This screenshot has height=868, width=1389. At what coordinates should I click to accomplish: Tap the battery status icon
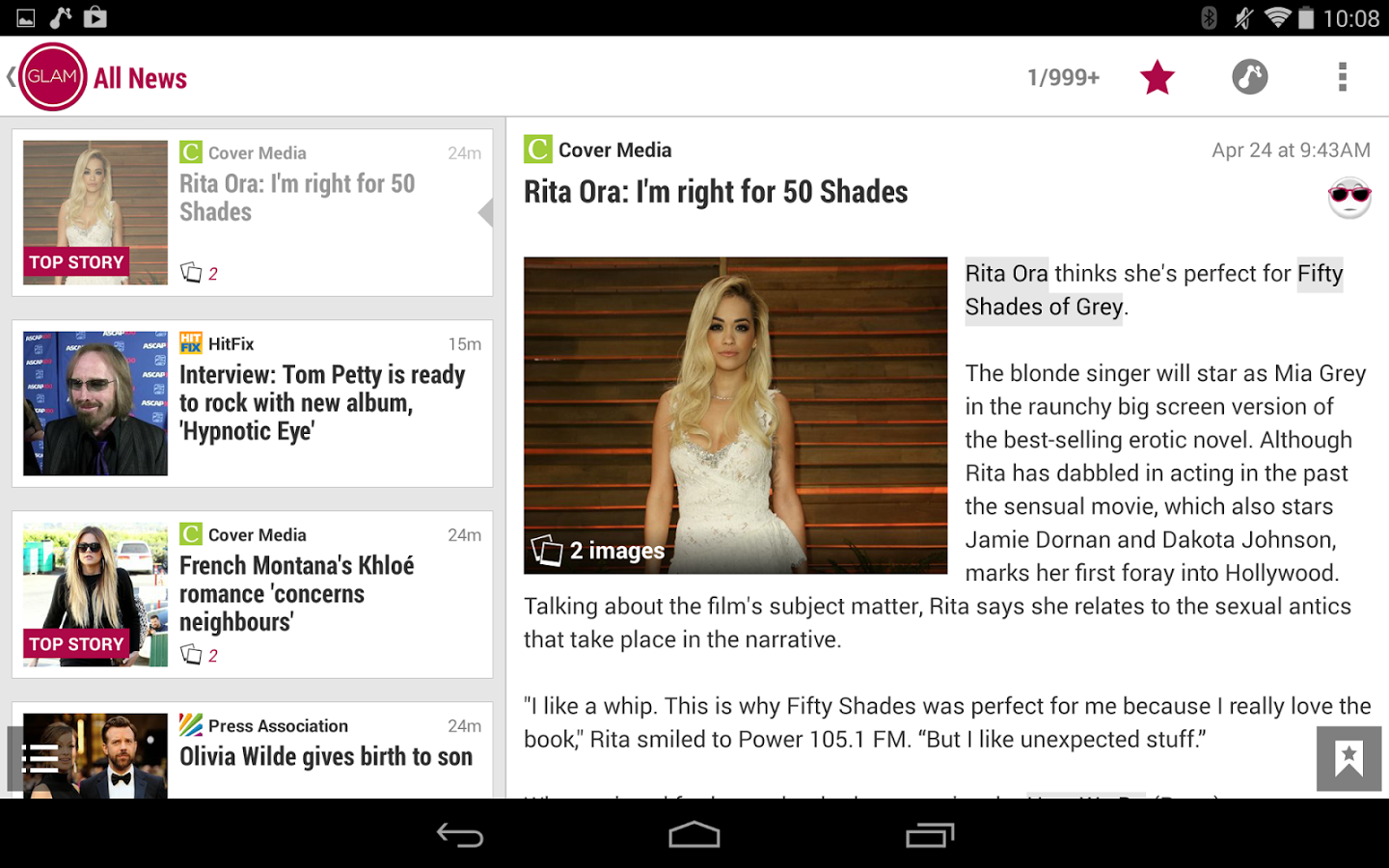1306,17
